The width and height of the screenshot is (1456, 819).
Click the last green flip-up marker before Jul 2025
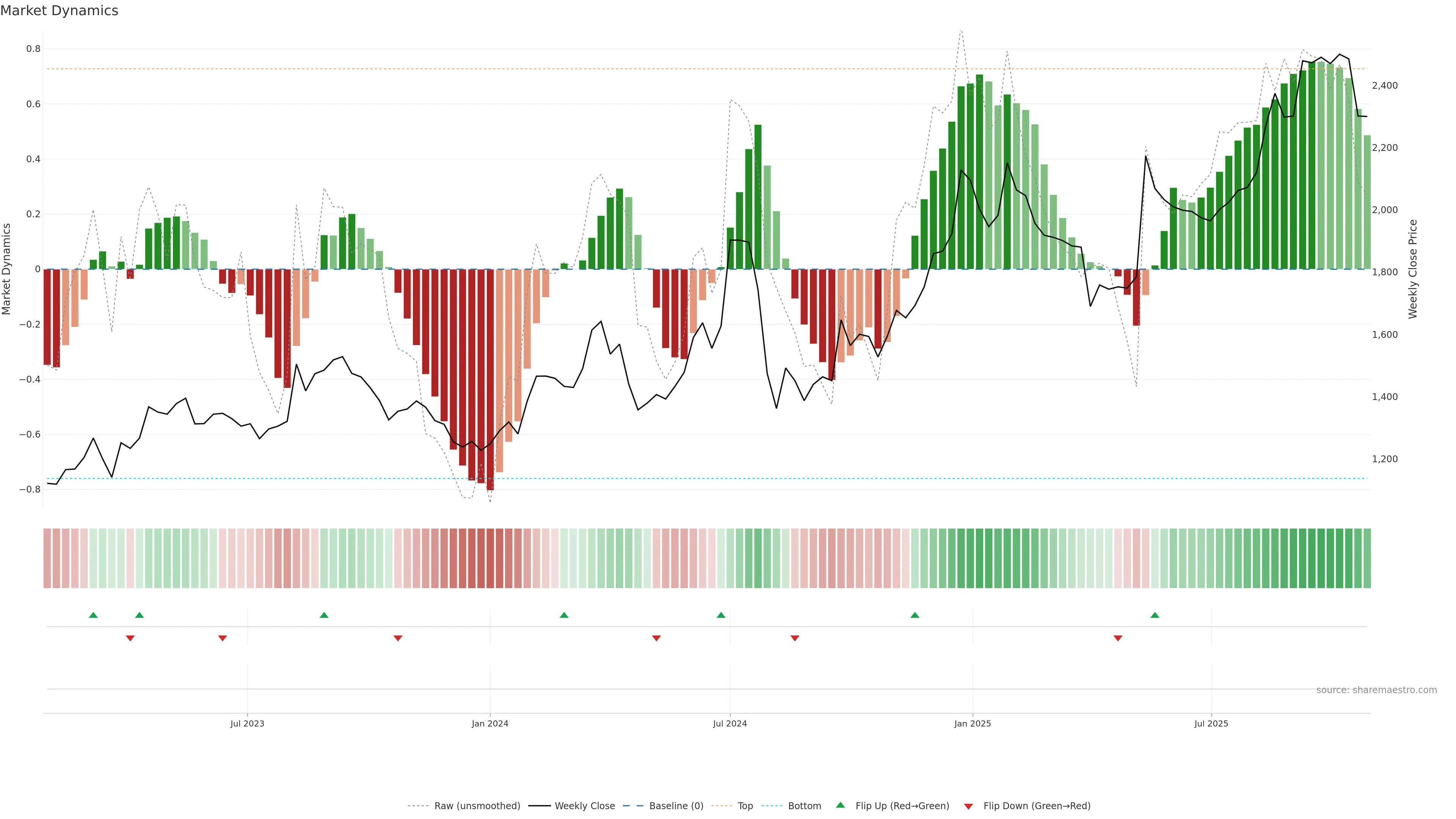[x=1155, y=615]
